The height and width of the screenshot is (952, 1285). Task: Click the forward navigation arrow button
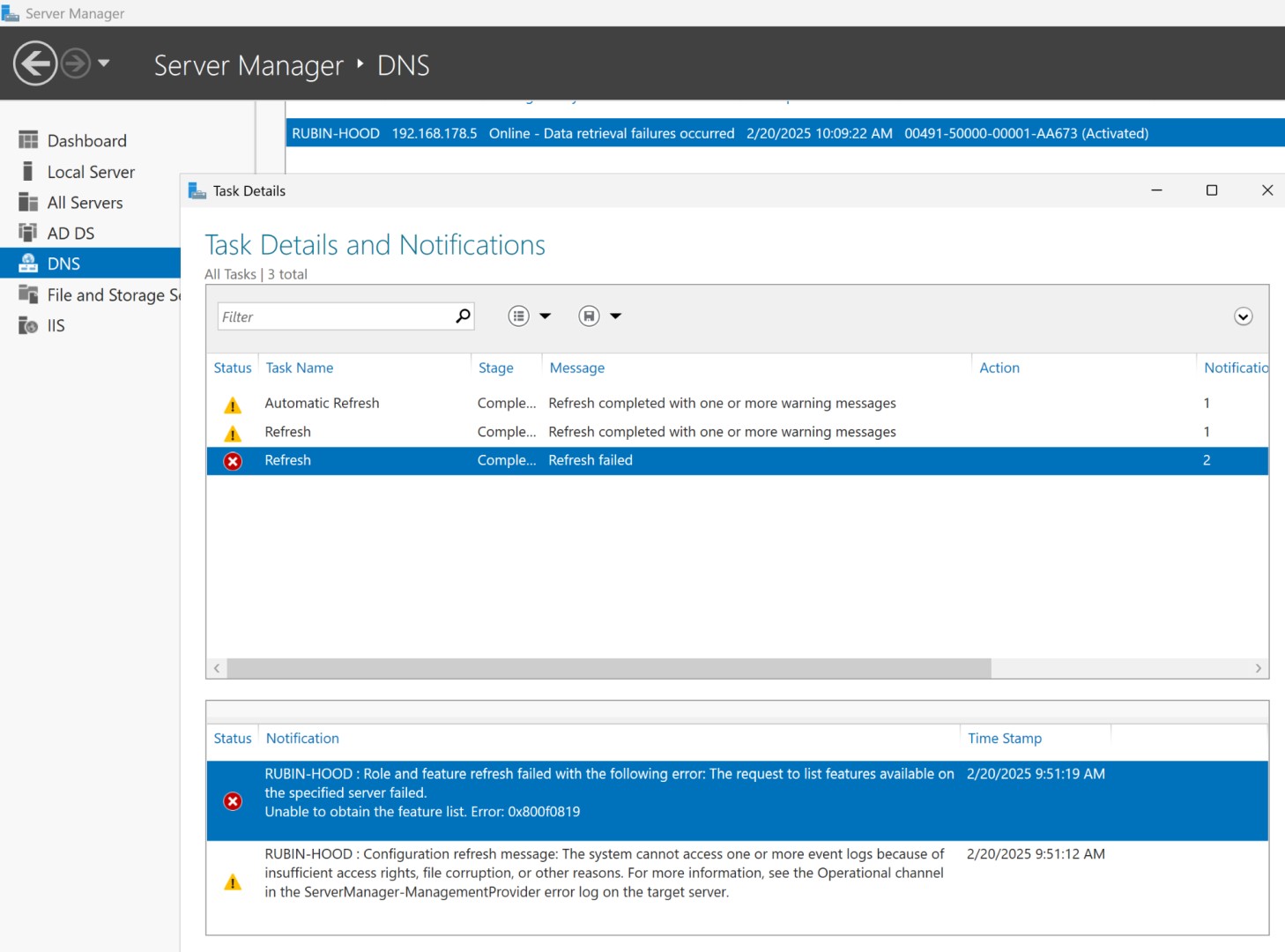(76, 63)
